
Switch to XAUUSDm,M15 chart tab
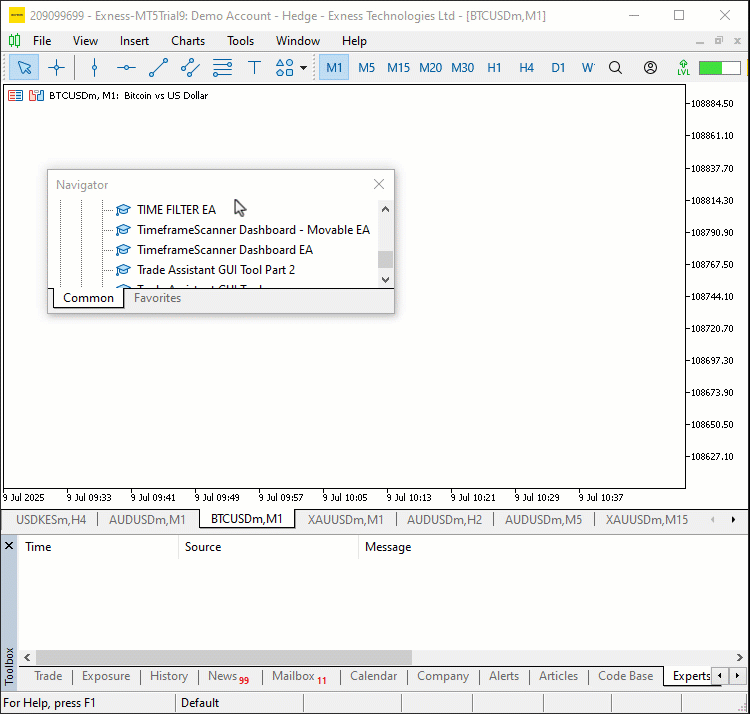(647, 519)
